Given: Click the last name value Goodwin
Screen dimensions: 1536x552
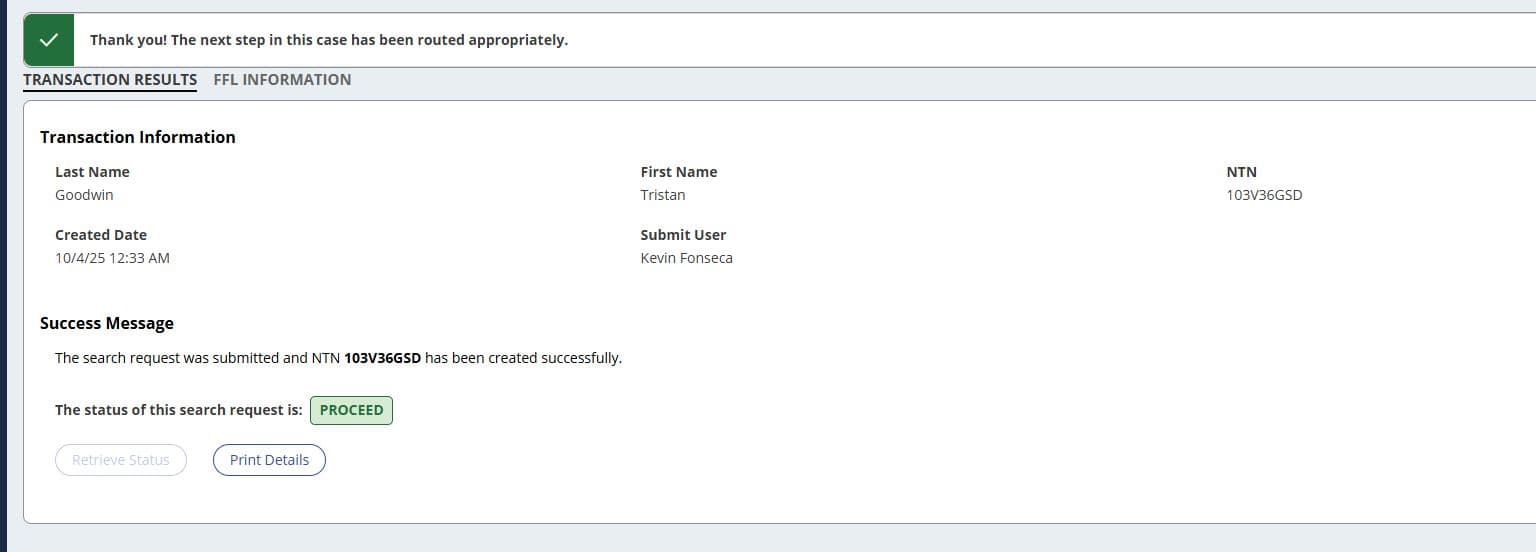Looking at the screenshot, I should [x=84, y=195].
